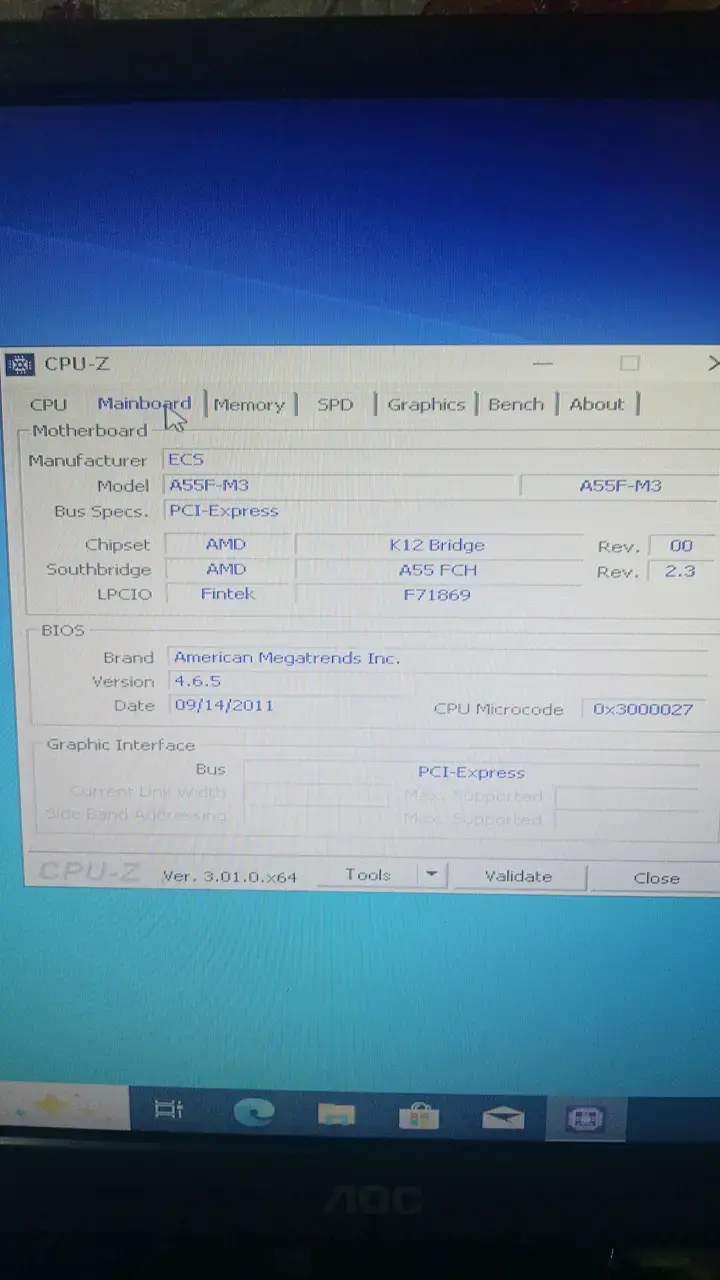
Task: Click the Close button at the bottom
Action: (656, 878)
